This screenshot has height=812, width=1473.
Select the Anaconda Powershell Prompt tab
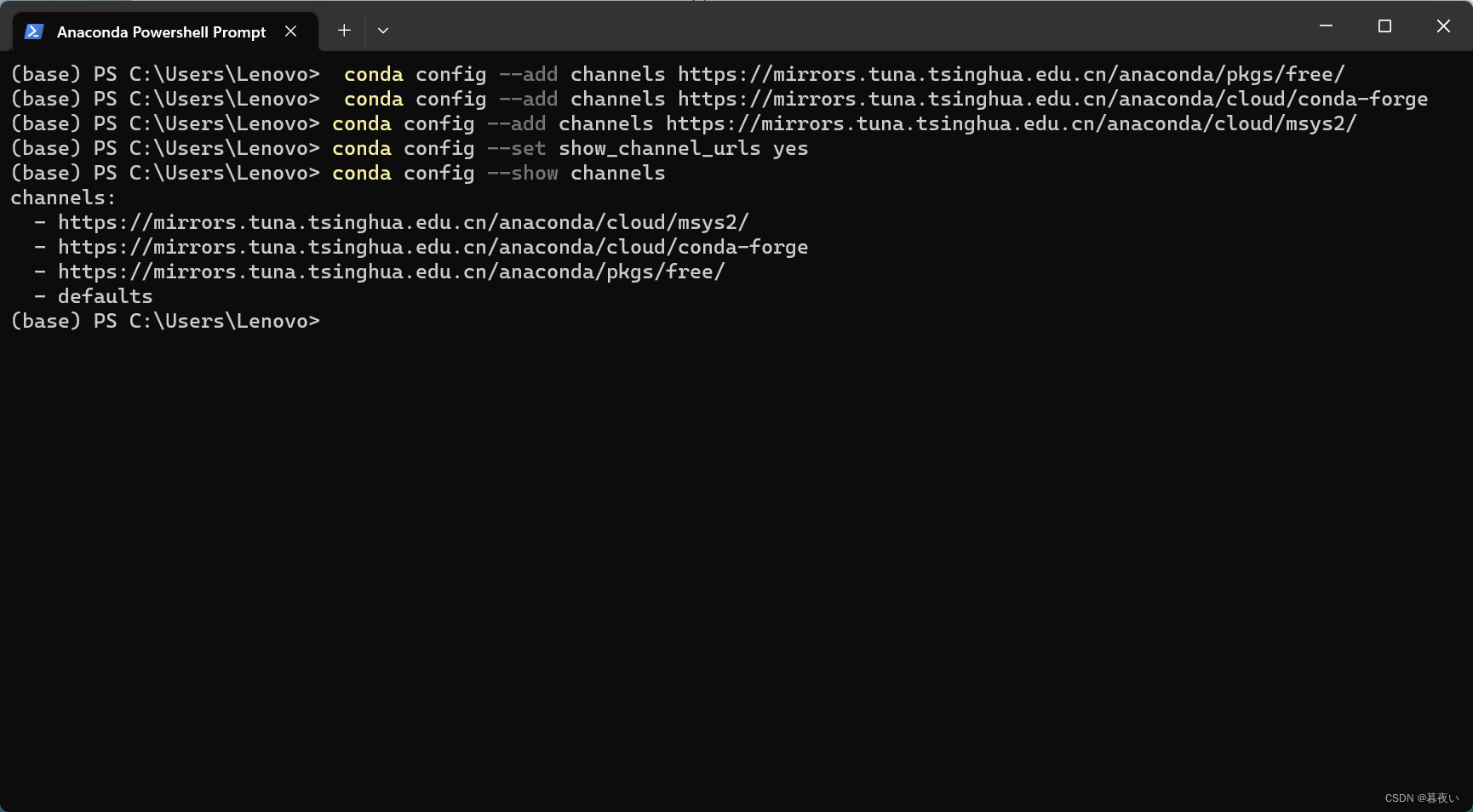pyautogui.click(x=165, y=31)
